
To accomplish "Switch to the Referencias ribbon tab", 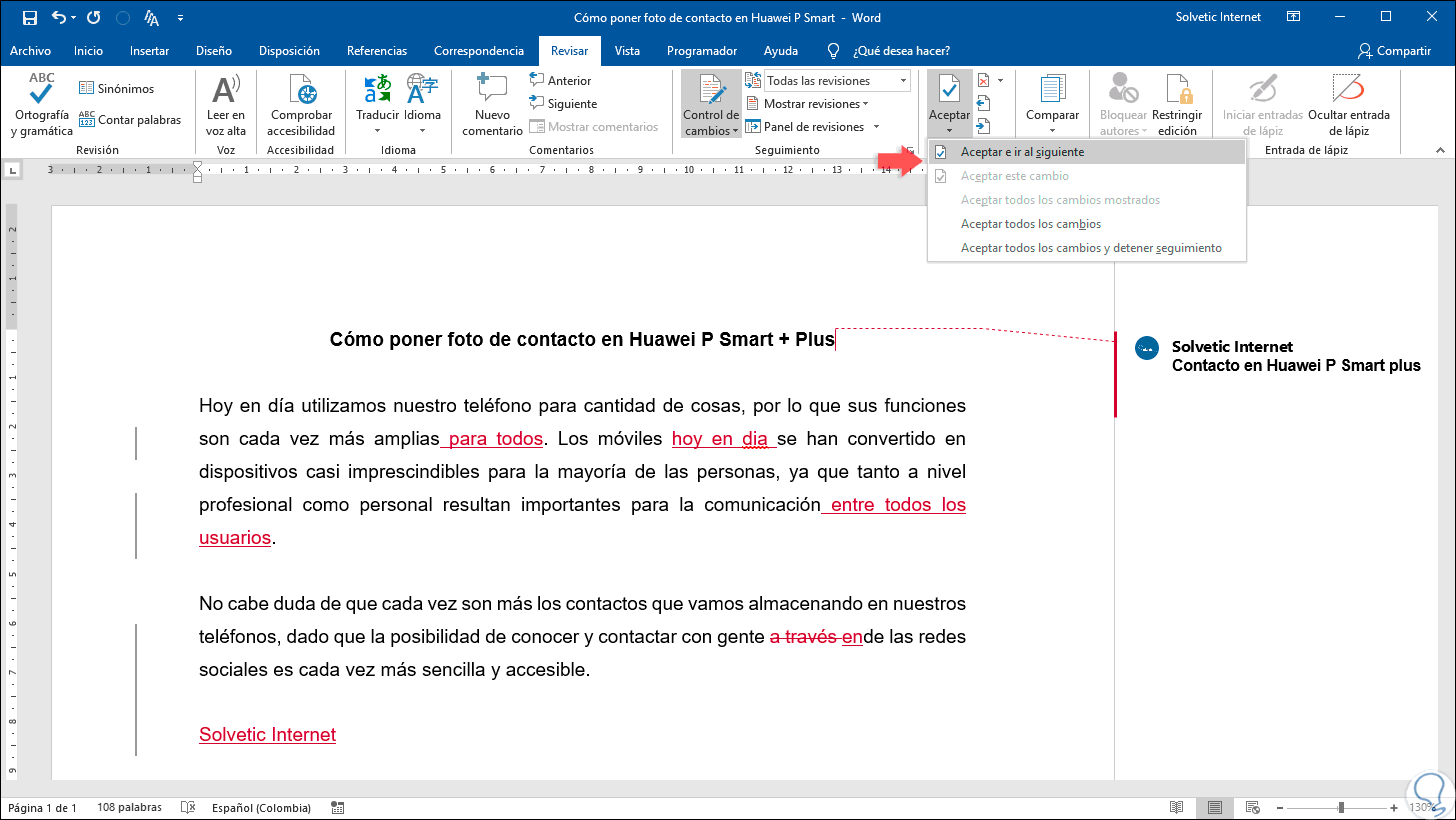I will pos(376,51).
